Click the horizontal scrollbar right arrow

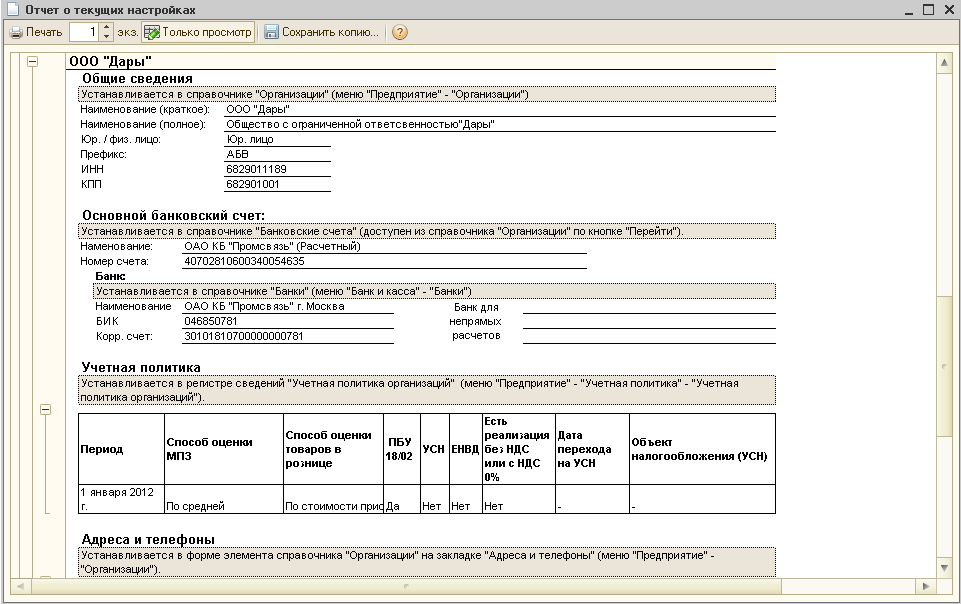[925, 586]
